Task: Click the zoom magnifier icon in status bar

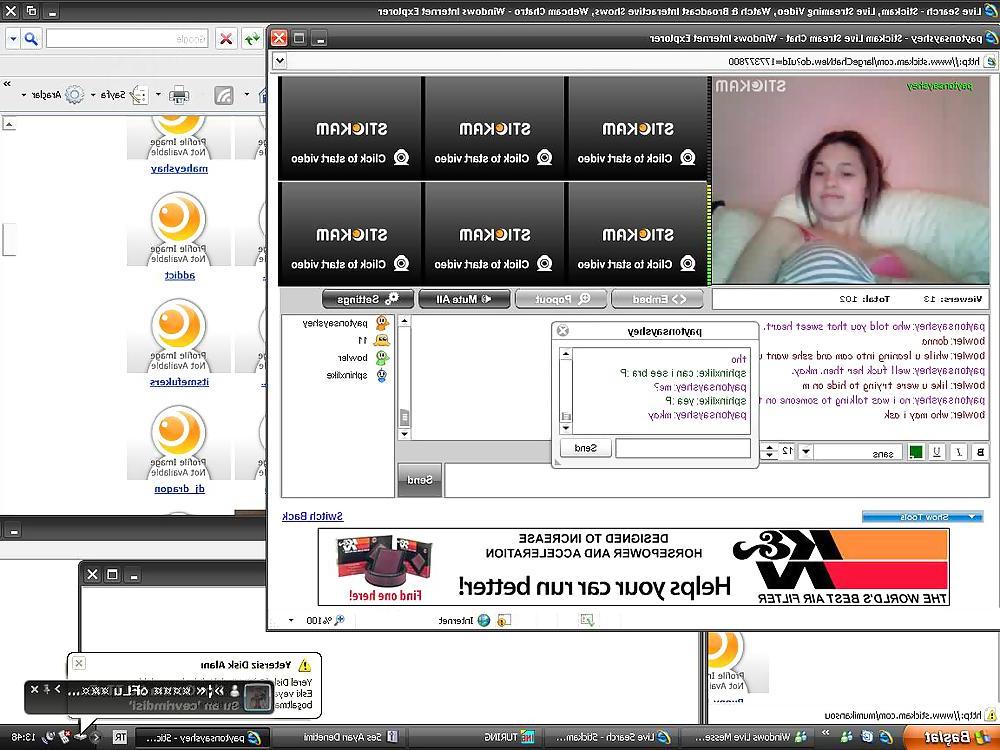Action: (339, 620)
